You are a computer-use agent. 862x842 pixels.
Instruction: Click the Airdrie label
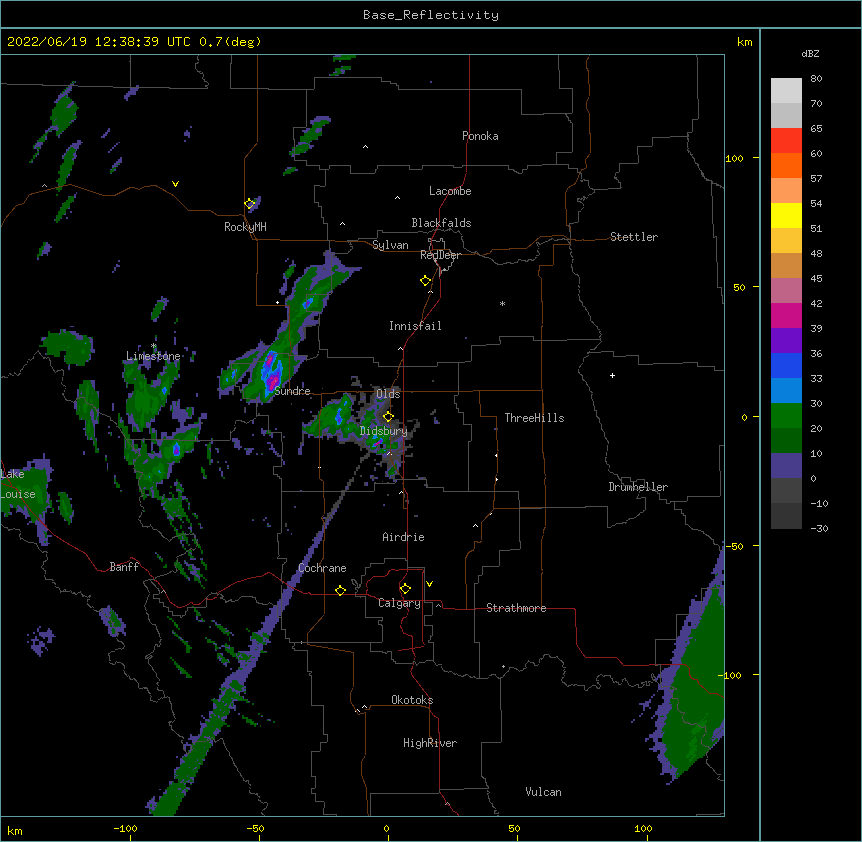click(404, 537)
